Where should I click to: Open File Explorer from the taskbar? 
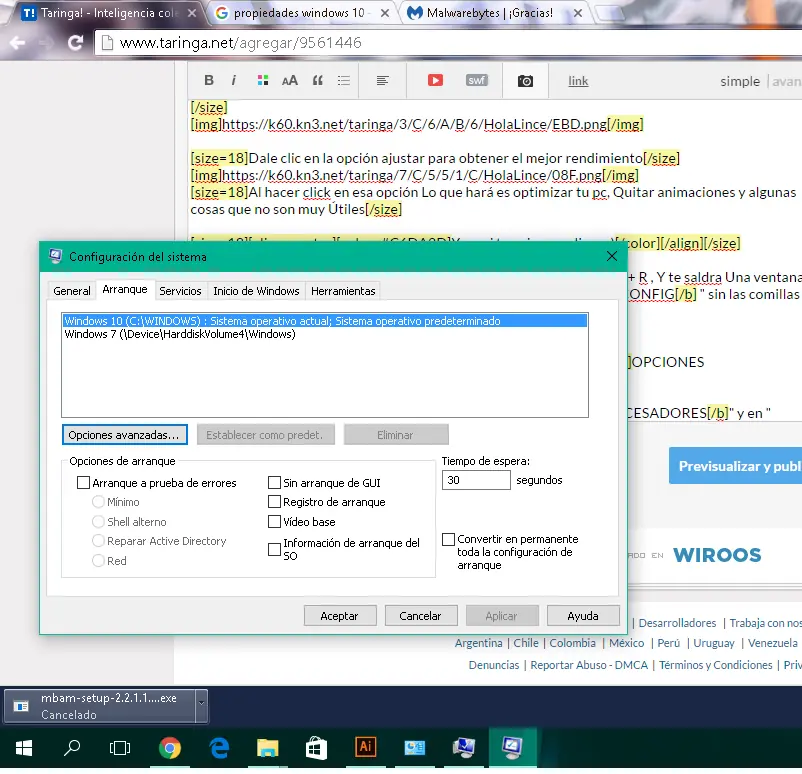(x=268, y=748)
